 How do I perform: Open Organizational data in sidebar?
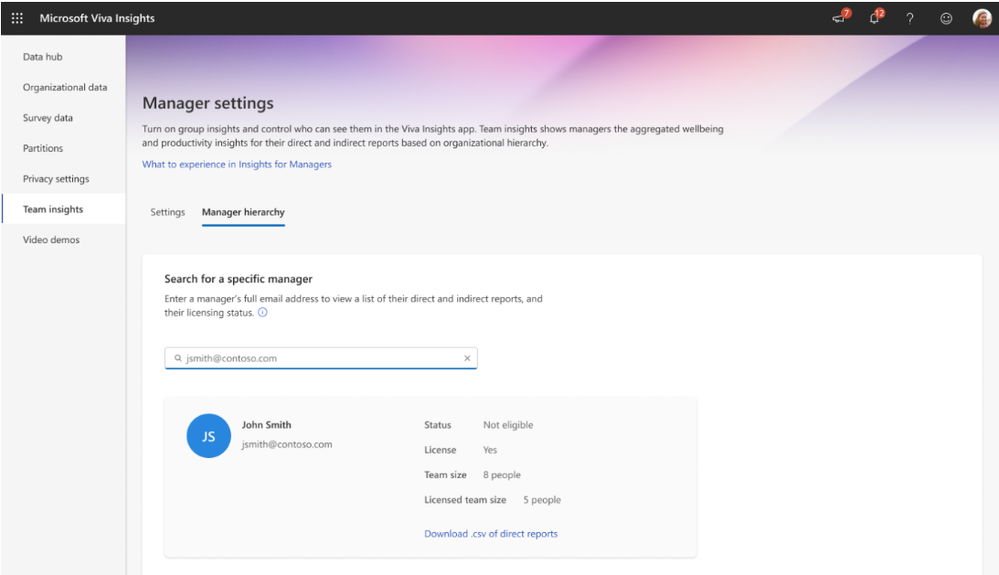[x=65, y=87]
